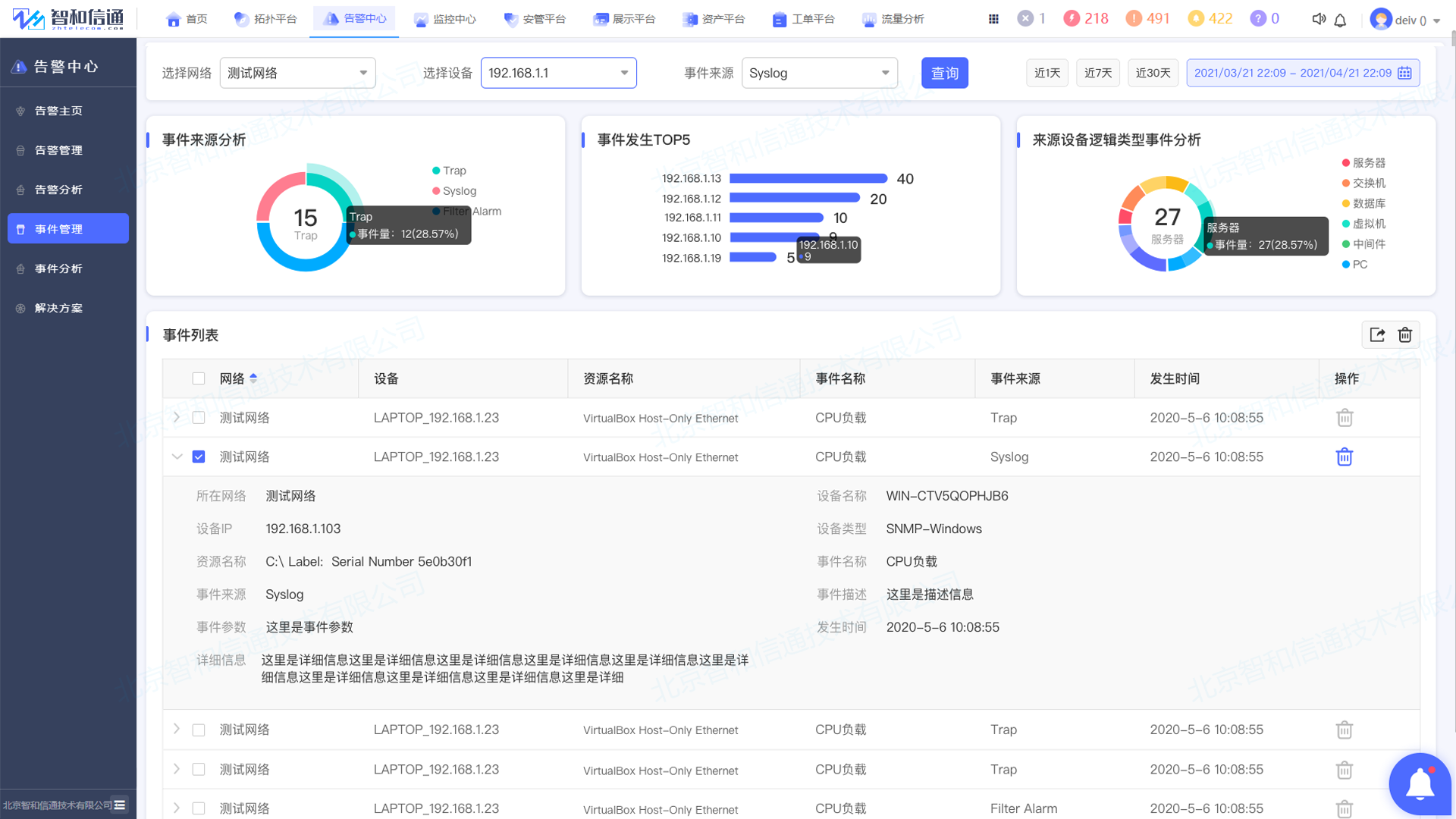Viewport: 1456px width, 819px height.
Task: Open the export icon above the event list
Action: [x=1377, y=334]
